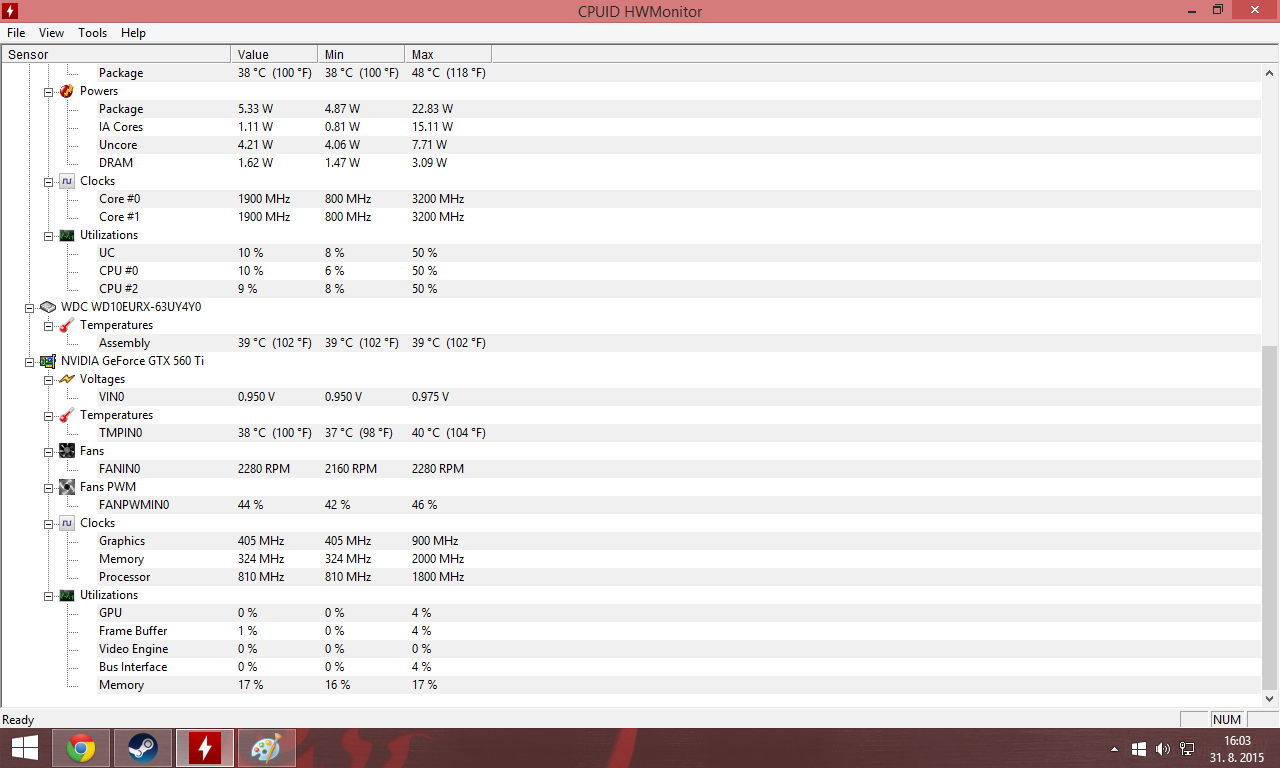The height and width of the screenshot is (768, 1280).
Task: Click the Fans PWM icon
Action: 67,487
